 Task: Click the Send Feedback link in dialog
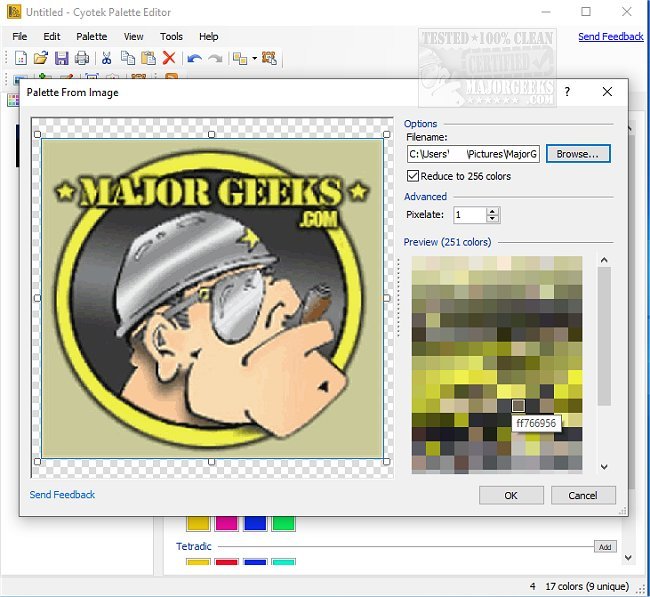point(62,494)
